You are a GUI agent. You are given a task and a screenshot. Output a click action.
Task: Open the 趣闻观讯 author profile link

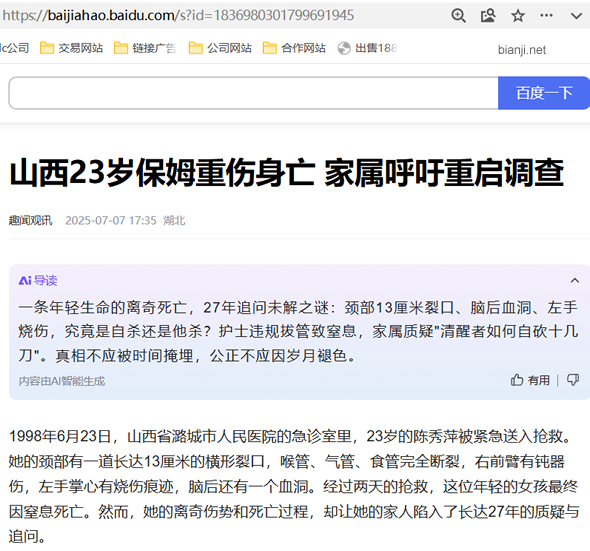pos(30,220)
